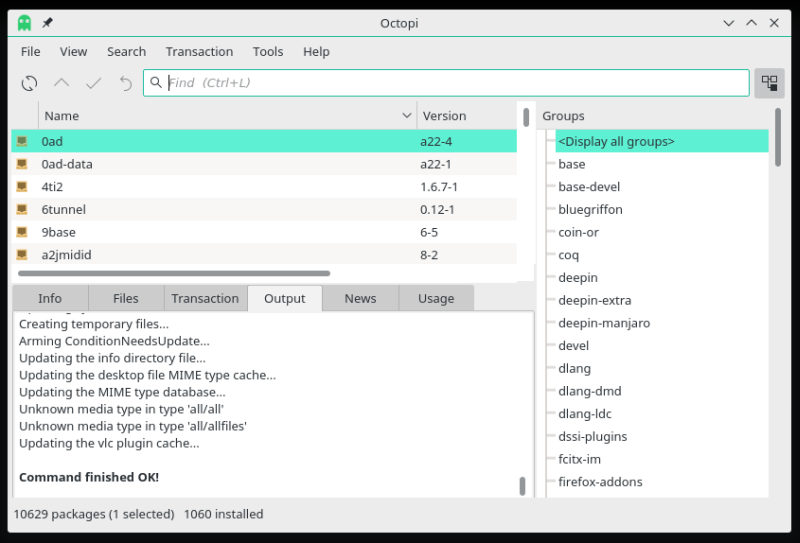This screenshot has height=543, width=800.
Task: Select the 6tunnel package name
Action: pyautogui.click(x=63, y=210)
